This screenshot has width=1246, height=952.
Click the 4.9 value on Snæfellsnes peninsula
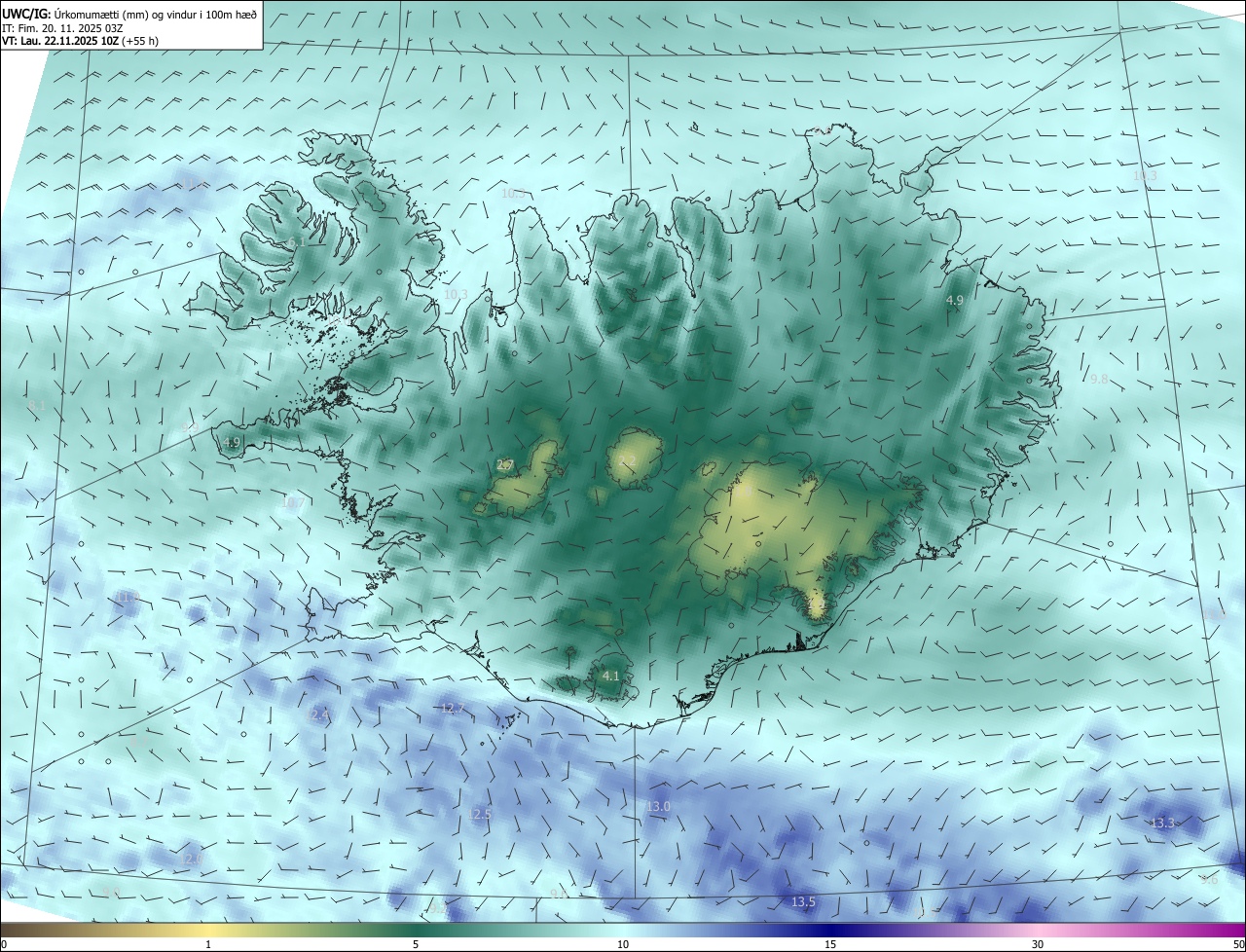(232, 443)
